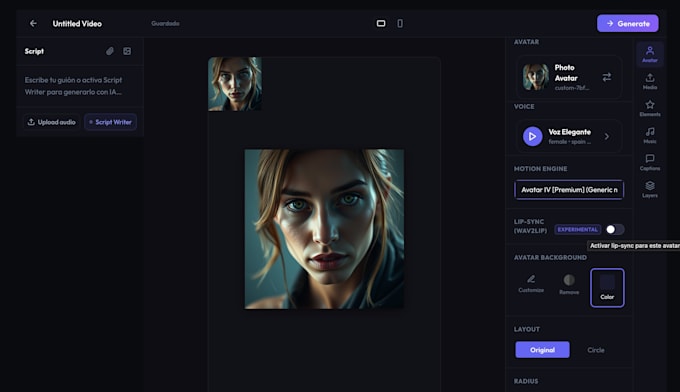Select the Circle layout
The height and width of the screenshot is (392, 680).
click(x=595, y=350)
